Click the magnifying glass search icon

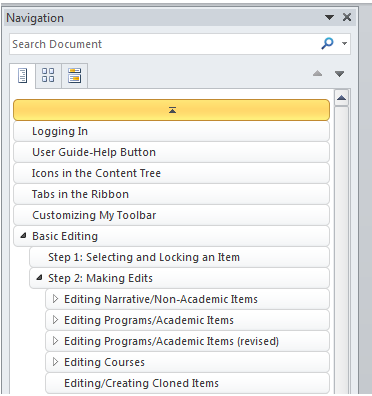coord(327,43)
